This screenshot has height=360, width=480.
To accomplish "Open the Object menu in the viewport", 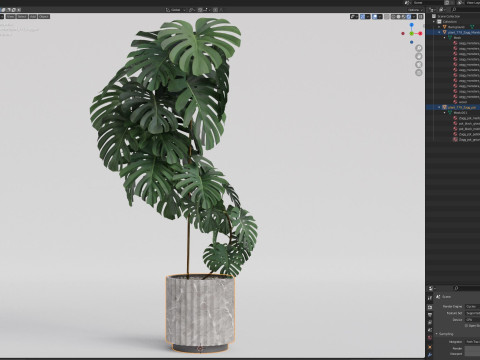I will [44, 16].
